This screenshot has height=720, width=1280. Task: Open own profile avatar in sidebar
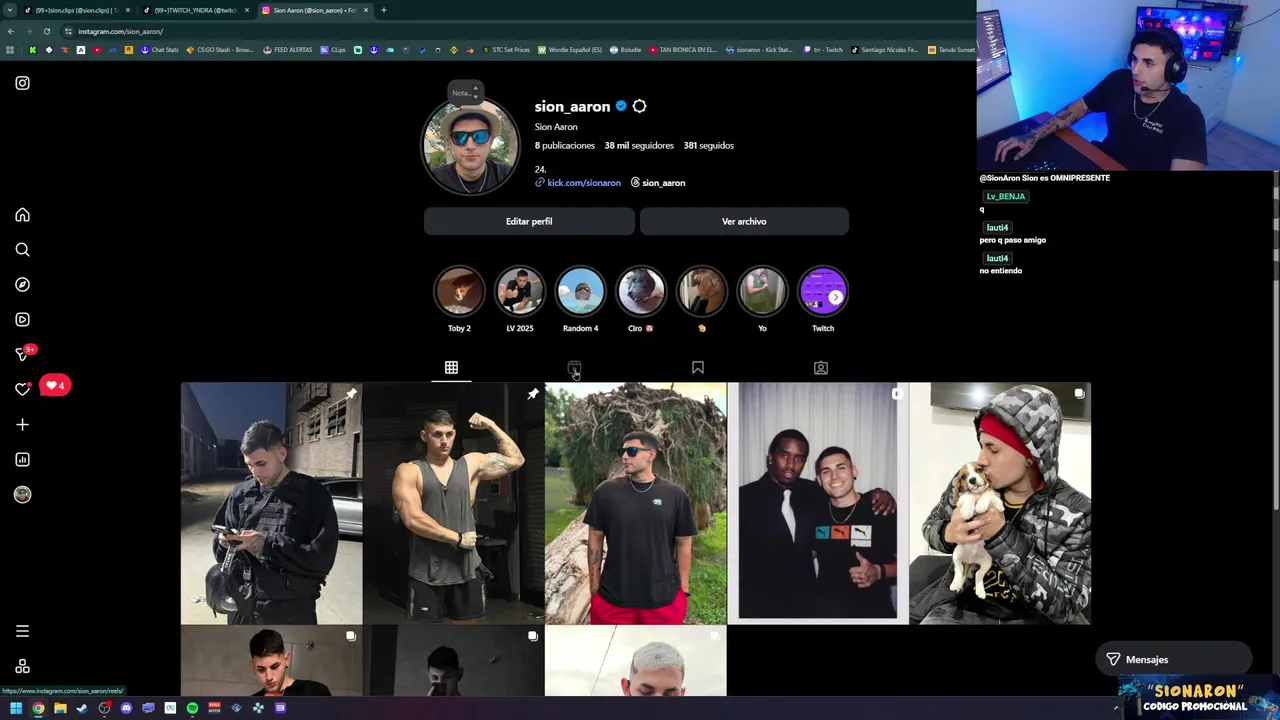22,495
